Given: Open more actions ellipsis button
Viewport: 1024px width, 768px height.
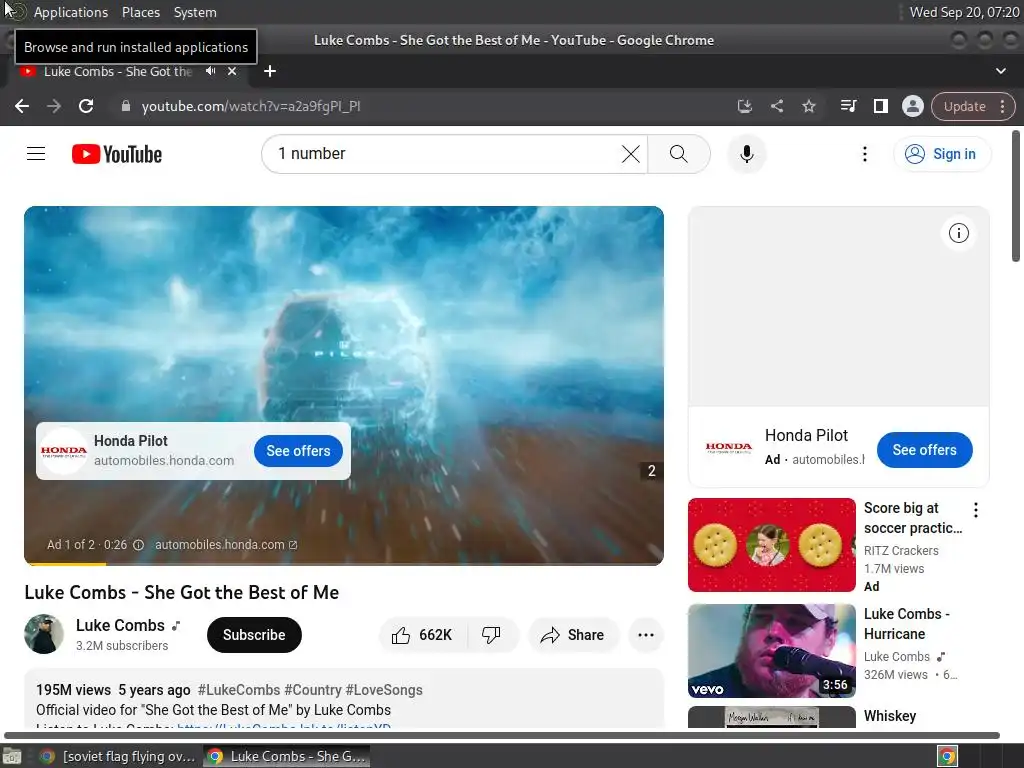Looking at the screenshot, I should click(x=645, y=635).
